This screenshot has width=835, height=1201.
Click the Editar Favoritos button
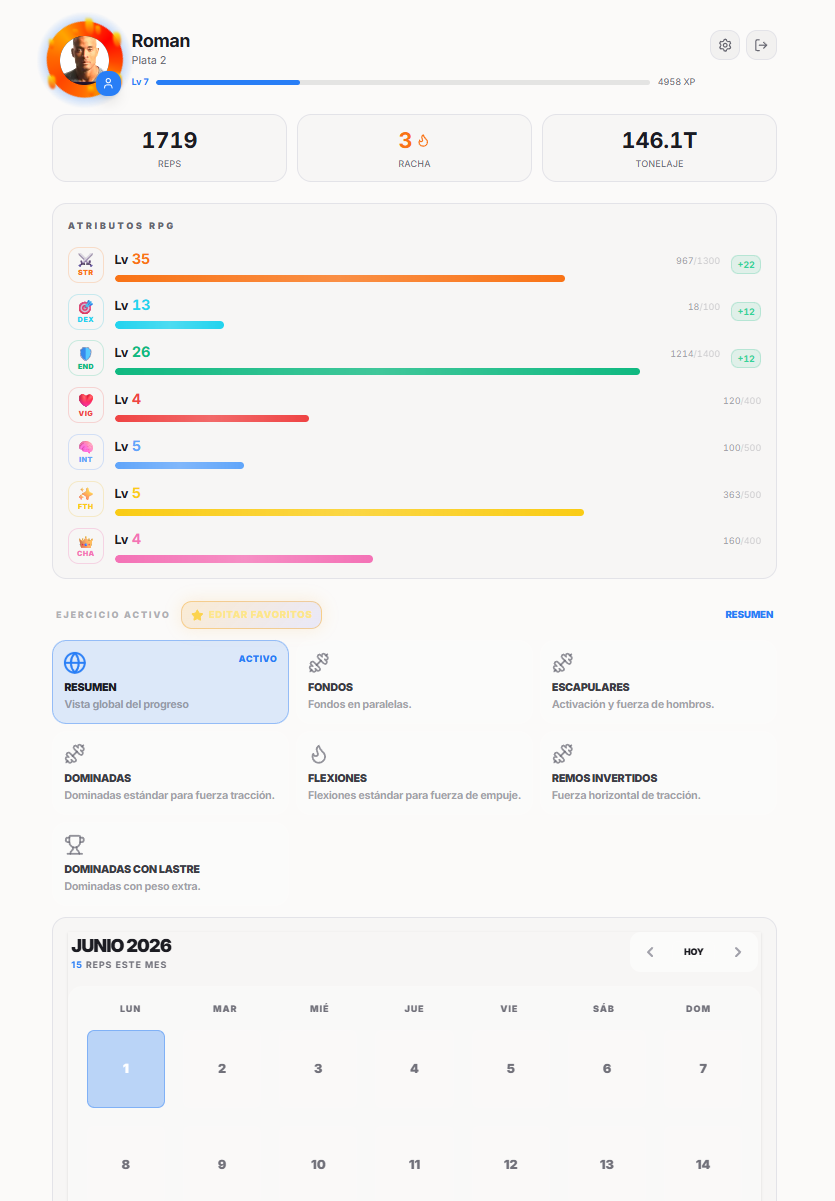pos(252,615)
